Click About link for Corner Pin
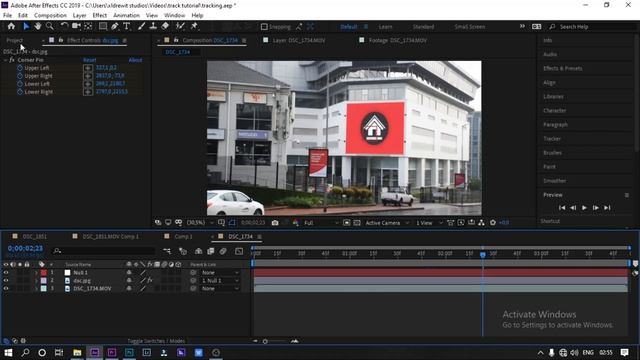The height and width of the screenshot is (360, 640). click(x=135, y=60)
